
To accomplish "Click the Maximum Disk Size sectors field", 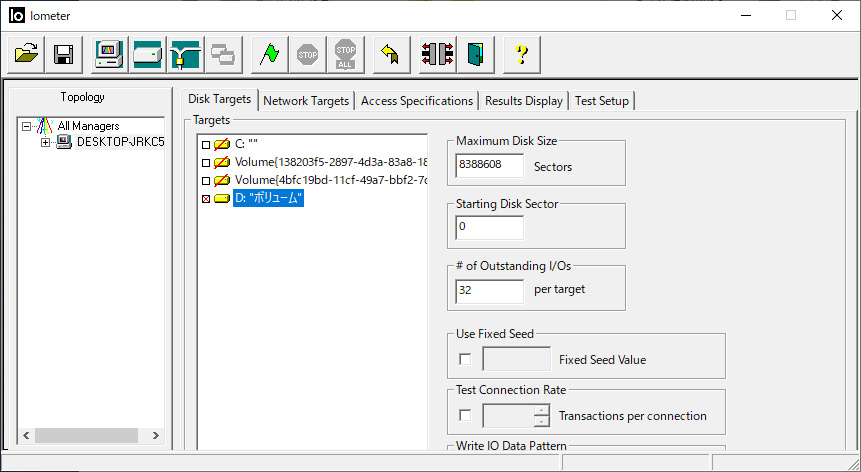I will coord(489,166).
